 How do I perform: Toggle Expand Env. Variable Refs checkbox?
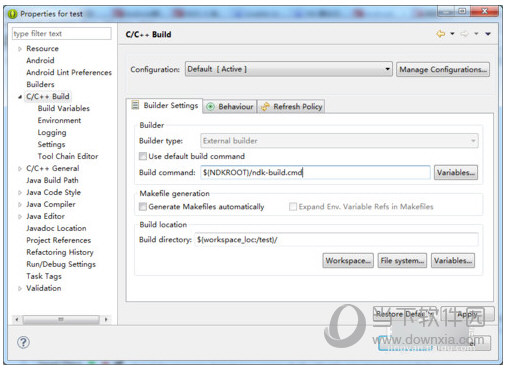click(293, 207)
